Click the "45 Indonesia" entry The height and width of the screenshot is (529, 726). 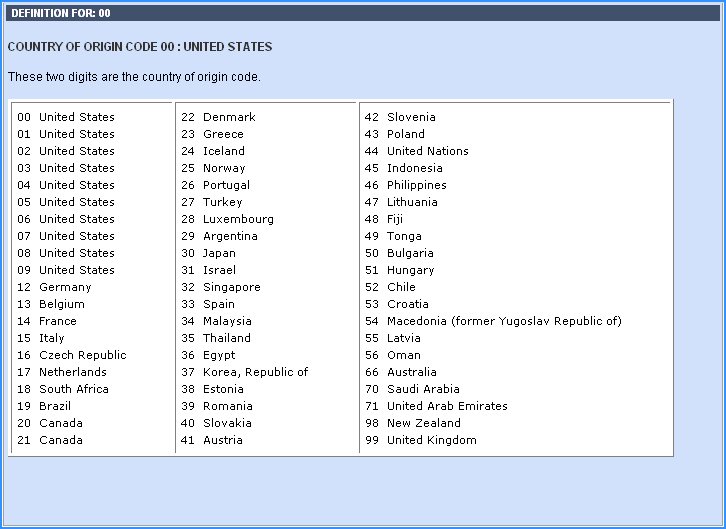pyautogui.click(x=404, y=168)
